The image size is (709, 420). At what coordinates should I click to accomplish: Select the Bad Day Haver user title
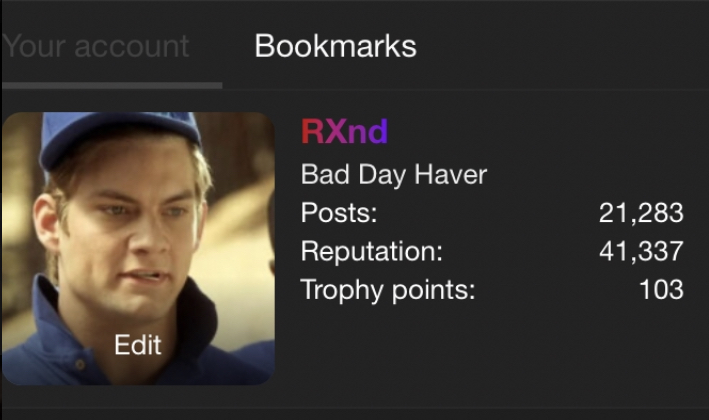(394, 175)
